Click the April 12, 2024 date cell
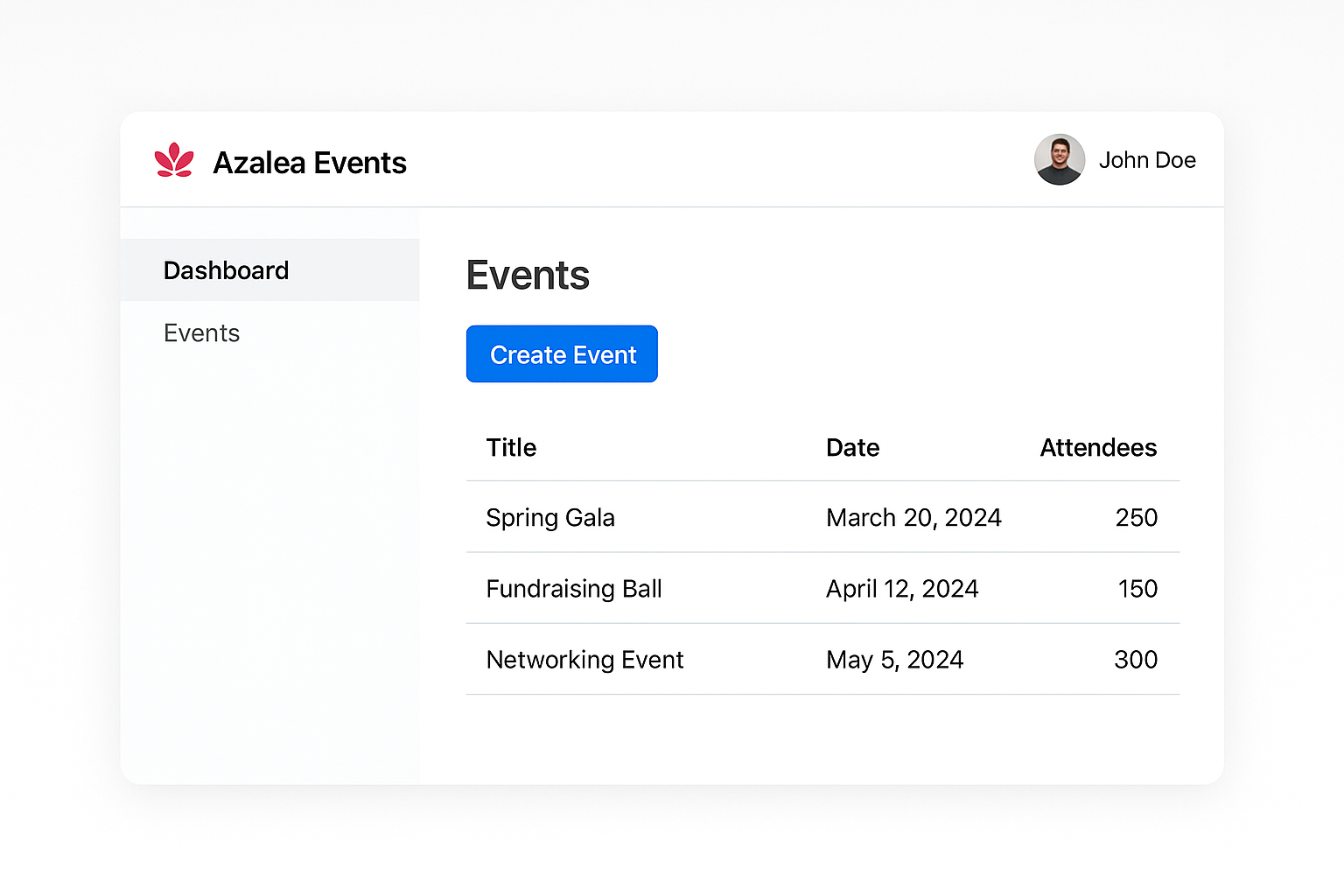Screen dimensions: 1344x896 [x=902, y=589]
